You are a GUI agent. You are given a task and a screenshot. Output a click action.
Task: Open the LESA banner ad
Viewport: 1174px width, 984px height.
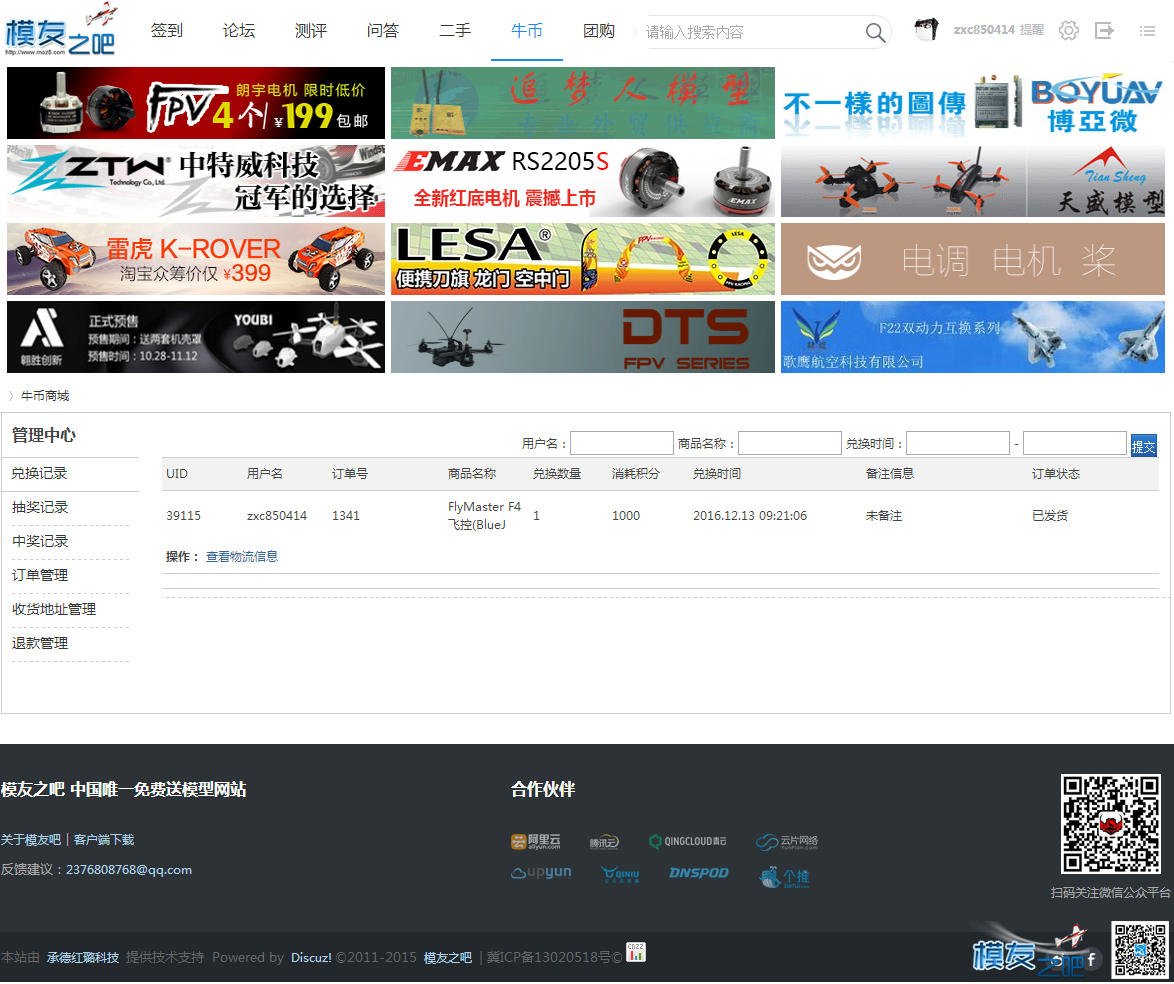[x=583, y=258]
